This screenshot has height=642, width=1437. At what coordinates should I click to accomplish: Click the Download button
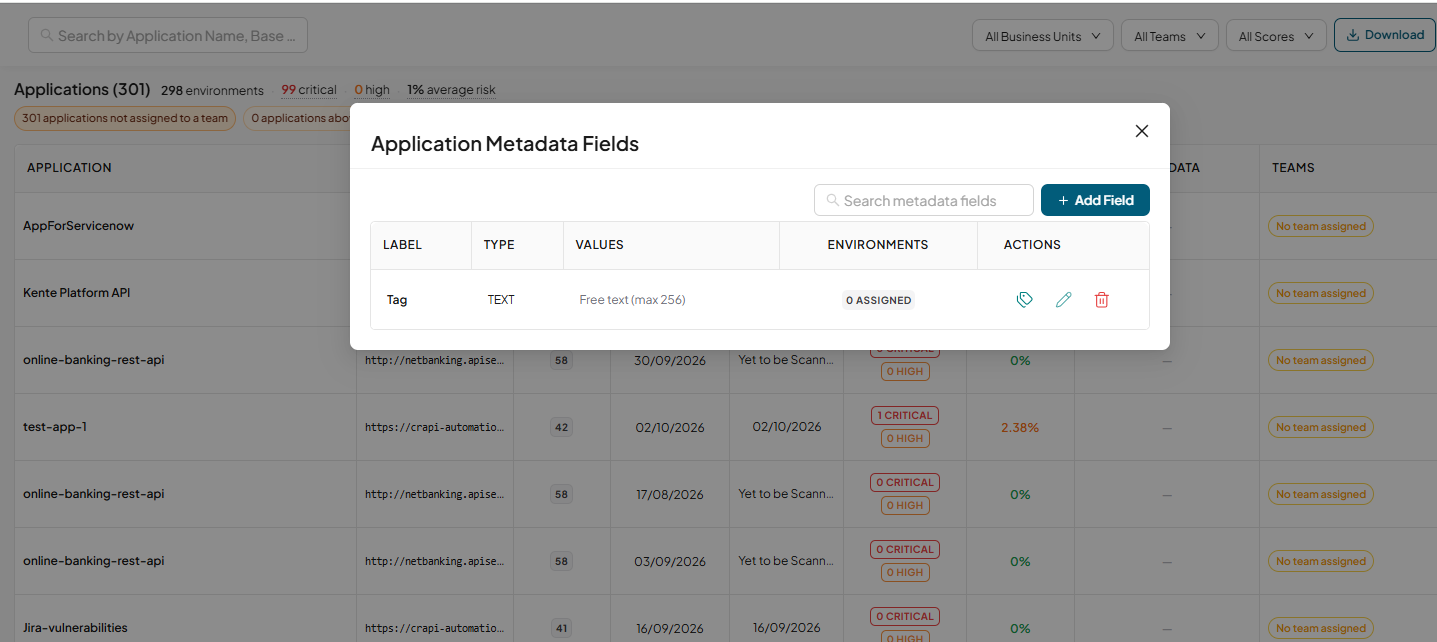pyautogui.click(x=1385, y=35)
